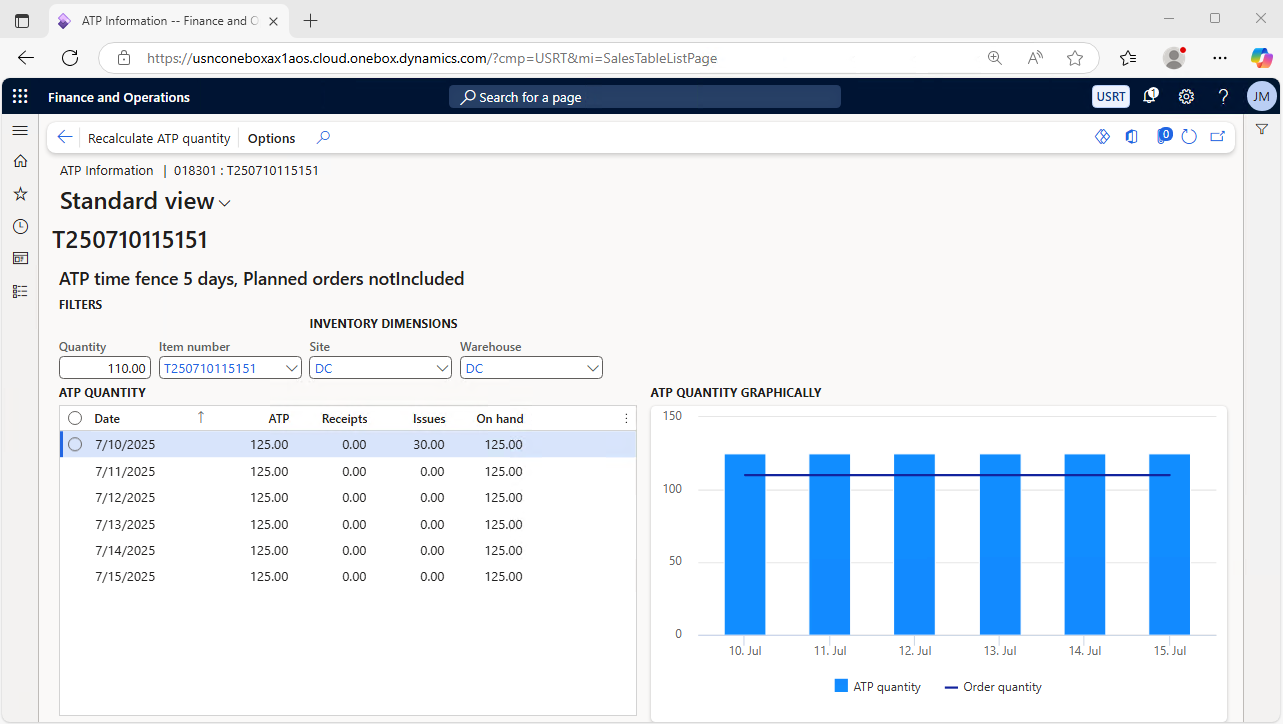Click Recalculate ATP quantity button
Image resolution: width=1283 pixels, height=724 pixels.
[x=159, y=139]
